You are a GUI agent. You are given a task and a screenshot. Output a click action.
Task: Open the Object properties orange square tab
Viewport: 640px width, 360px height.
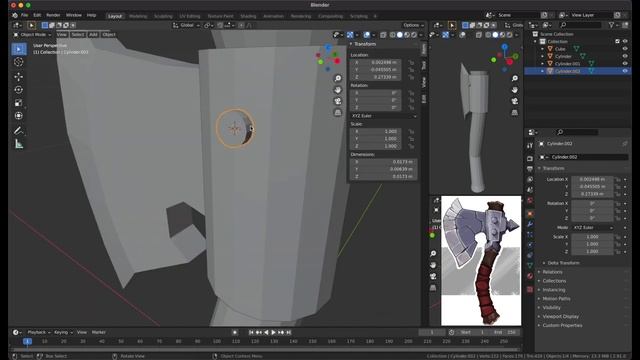pos(530,214)
